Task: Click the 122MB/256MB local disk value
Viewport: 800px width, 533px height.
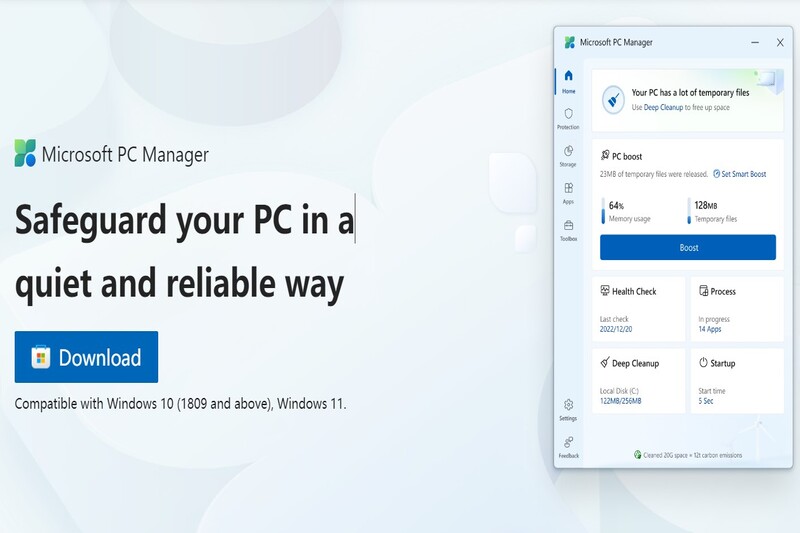Action: 620,401
